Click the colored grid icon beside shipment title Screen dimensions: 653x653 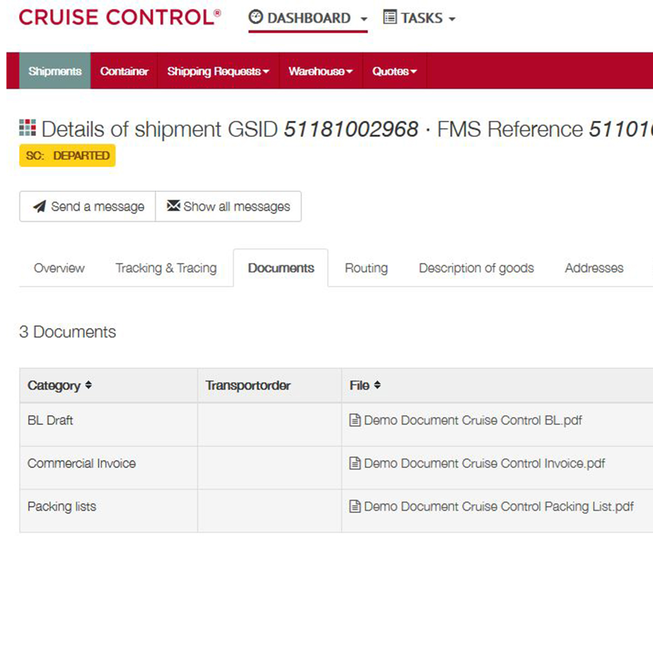tap(27, 127)
